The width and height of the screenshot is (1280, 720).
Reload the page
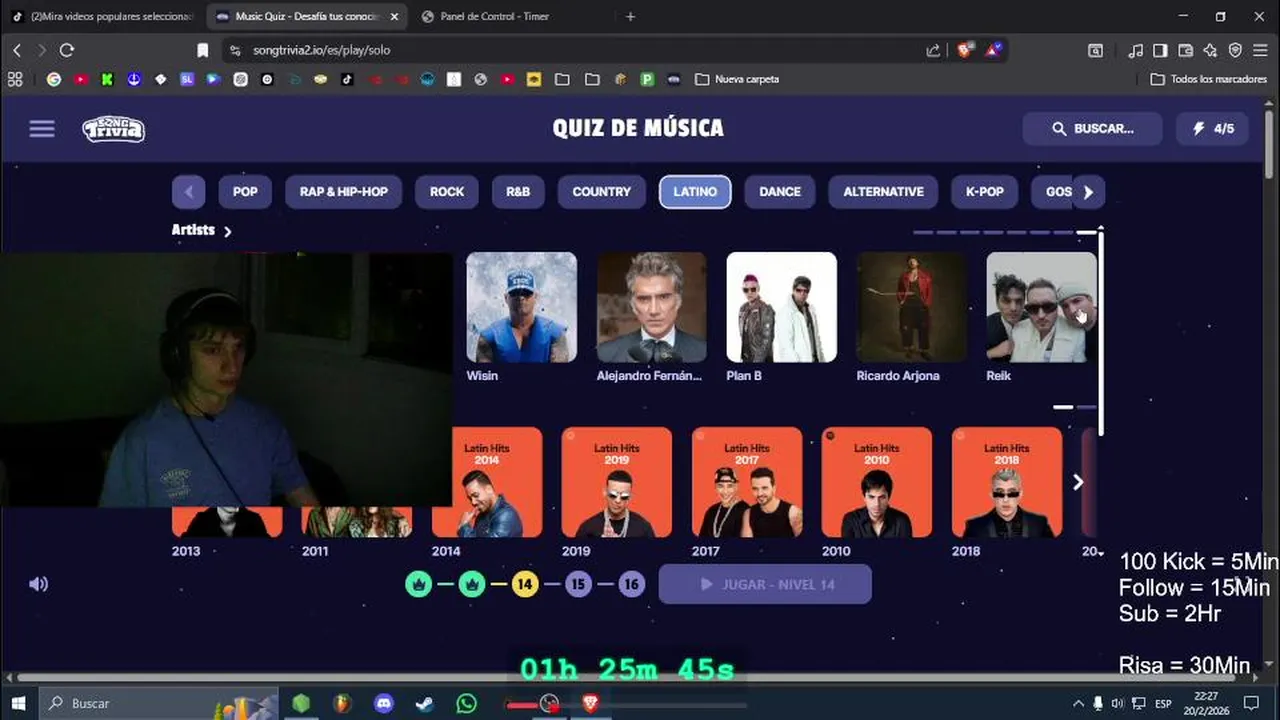pos(67,50)
